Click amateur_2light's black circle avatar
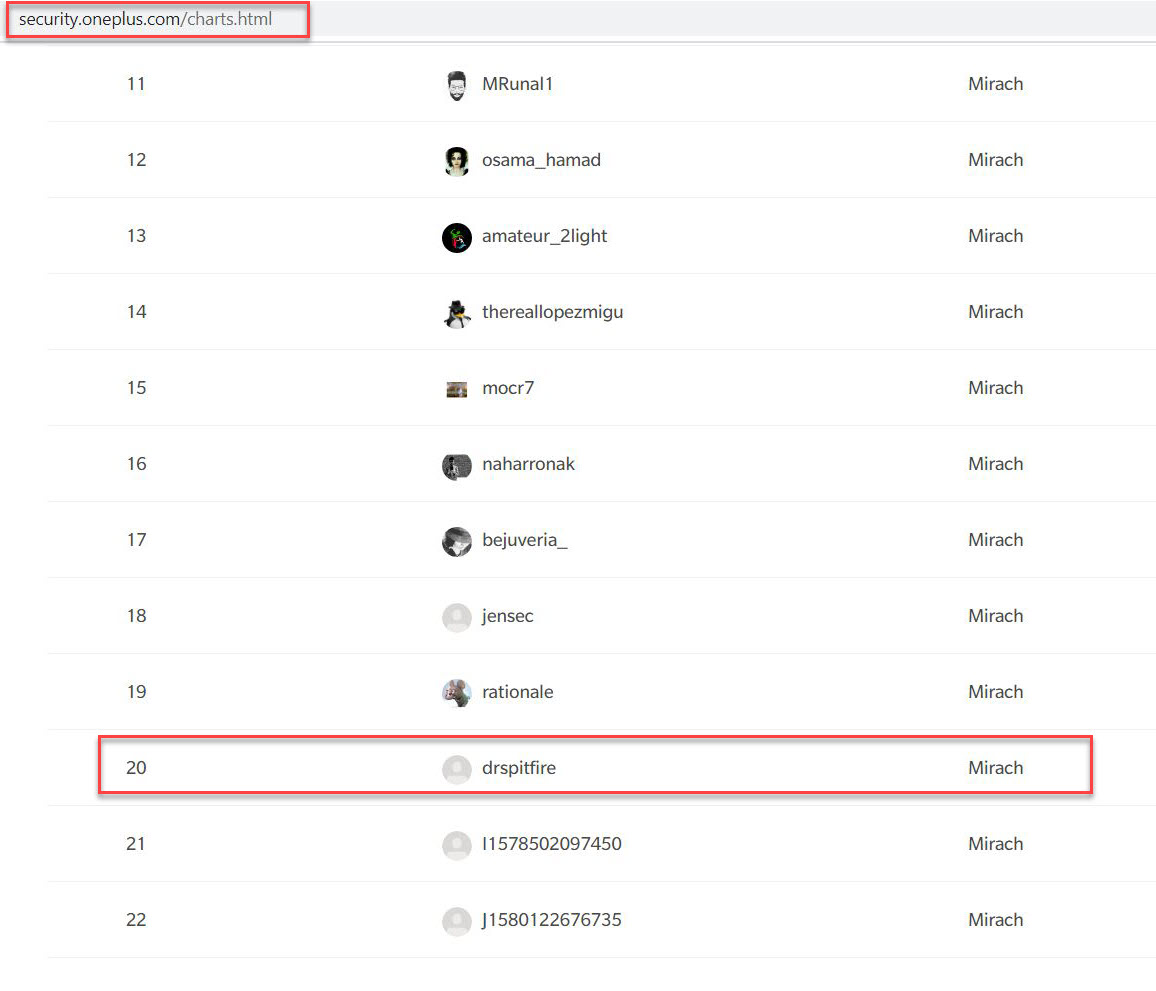This screenshot has width=1156, height=991. point(456,237)
